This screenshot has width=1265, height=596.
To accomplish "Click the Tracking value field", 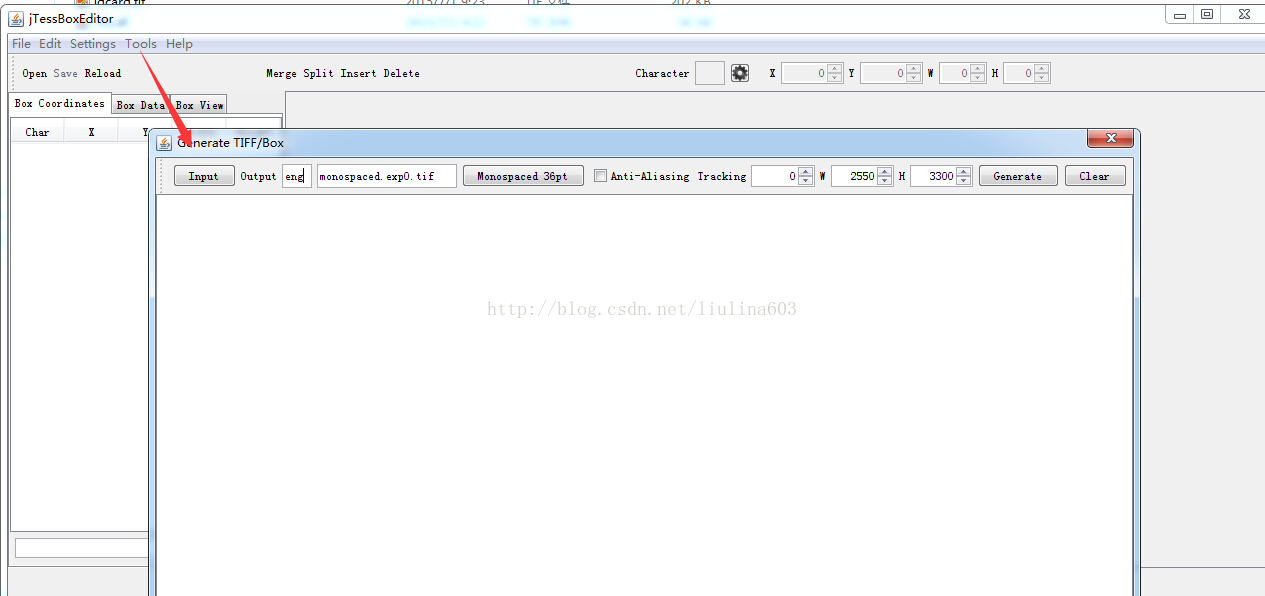I will tap(775, 176).
